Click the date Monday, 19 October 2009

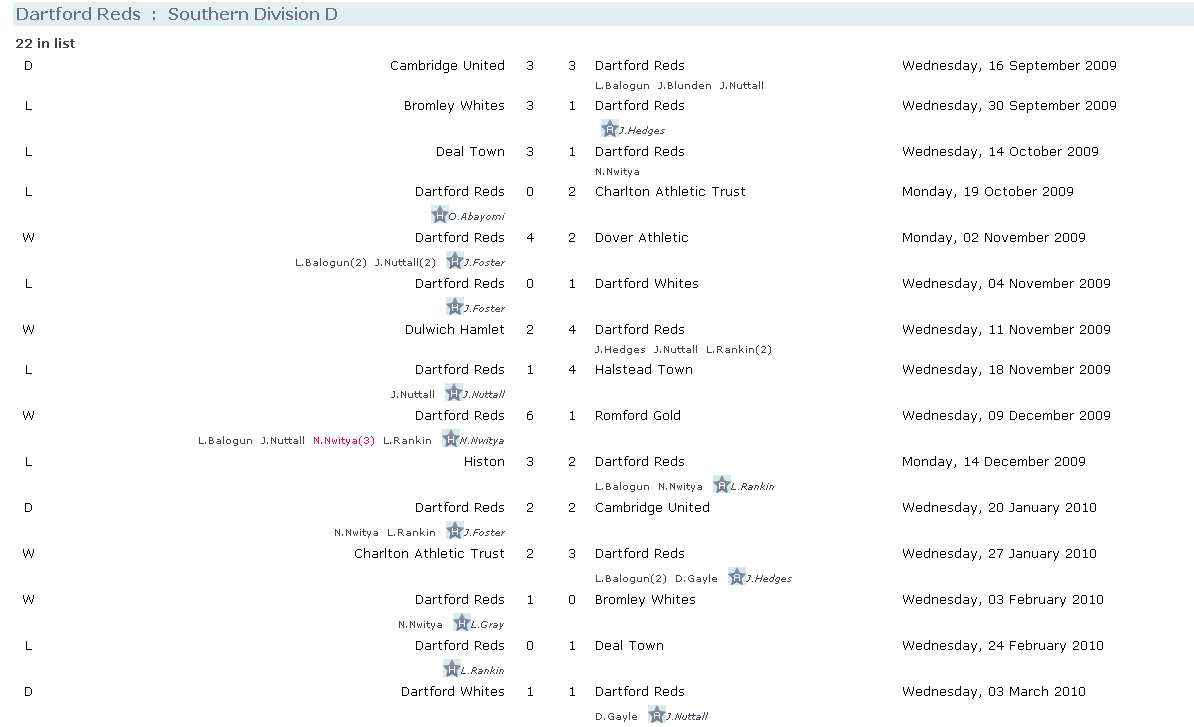[x=988, y=192]
